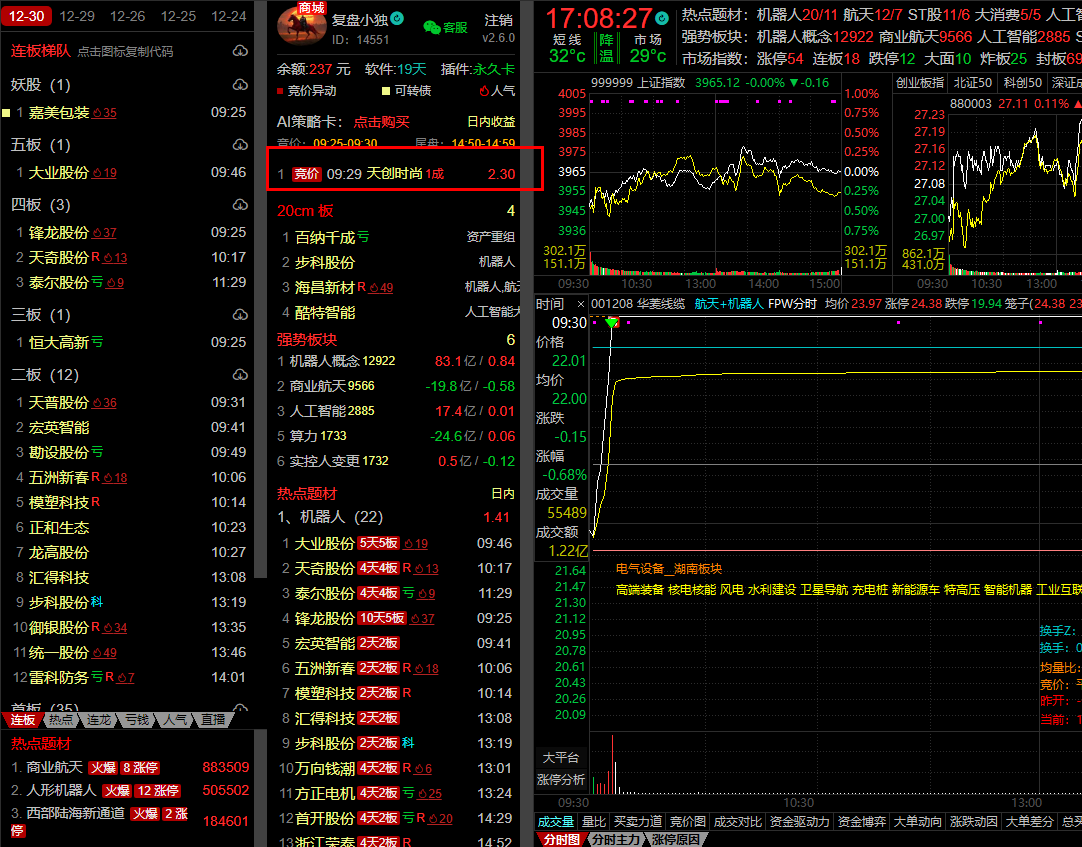Screen dimensions: 1082x847
Task: Select the 北证50 index tab
Action: coord(971,83)
